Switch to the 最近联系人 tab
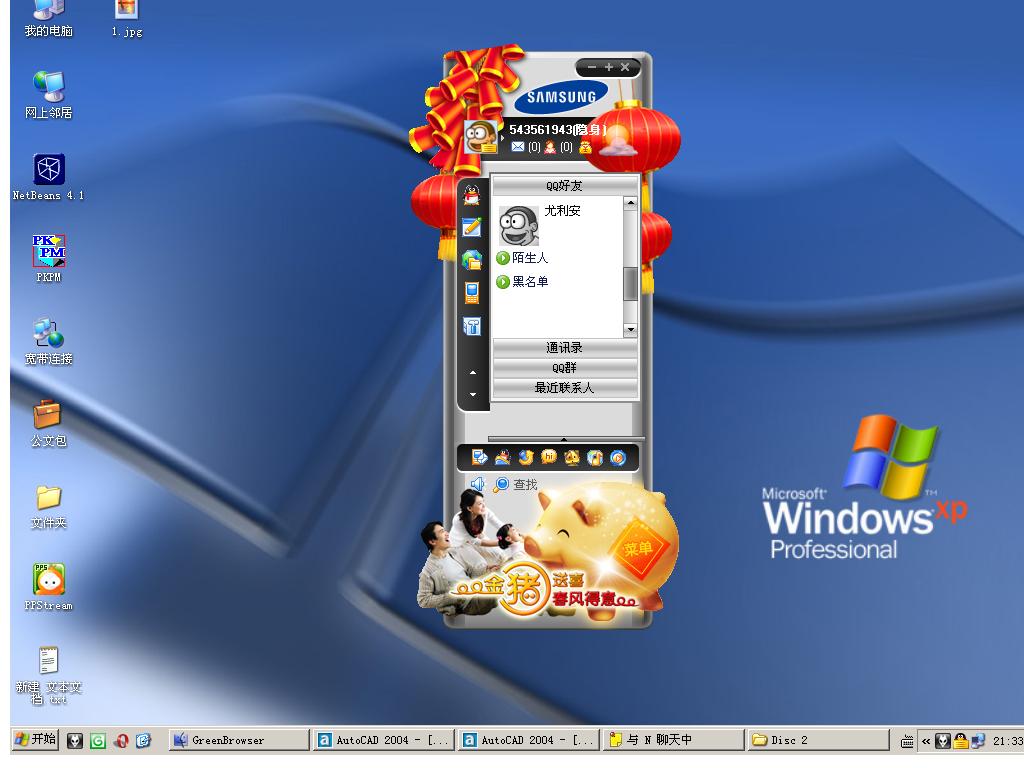Screen dimensions: 1024x768 (564, 388)
